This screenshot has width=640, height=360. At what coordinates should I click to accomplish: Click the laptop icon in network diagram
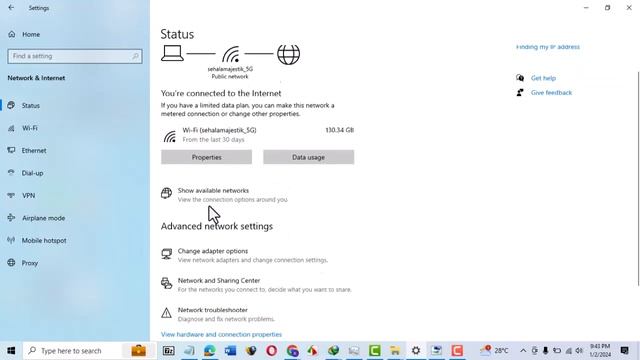coord(172,53)
